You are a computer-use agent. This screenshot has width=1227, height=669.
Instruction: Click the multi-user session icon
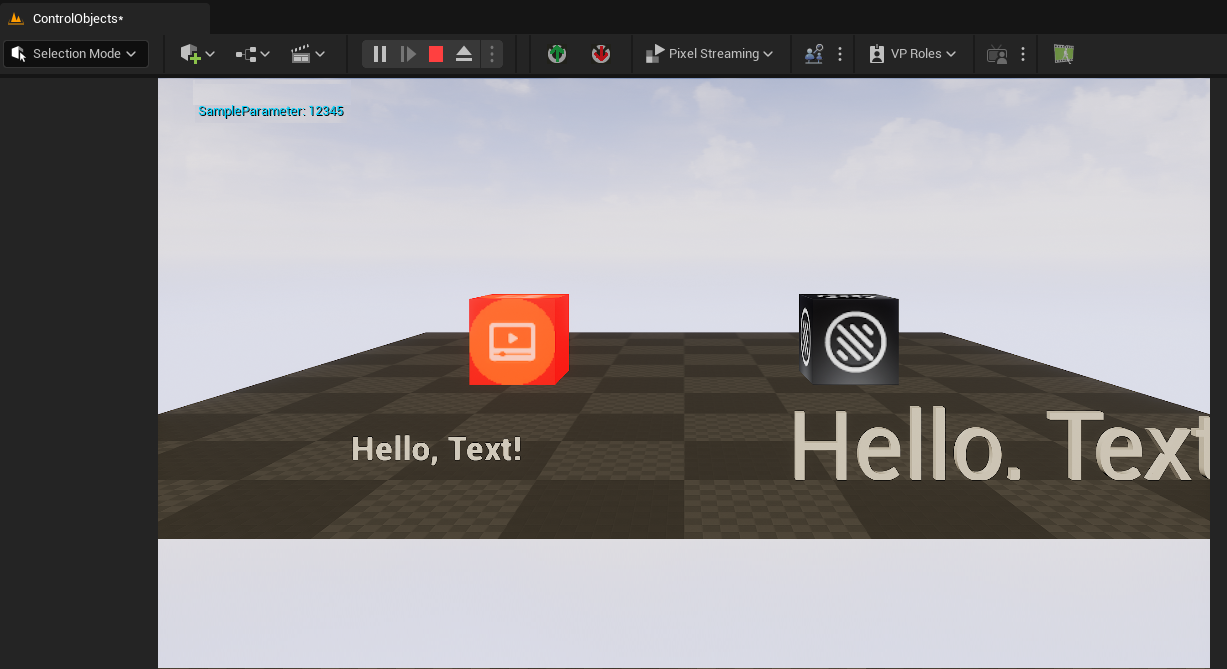pyautogui.click(x=814, y=54)
